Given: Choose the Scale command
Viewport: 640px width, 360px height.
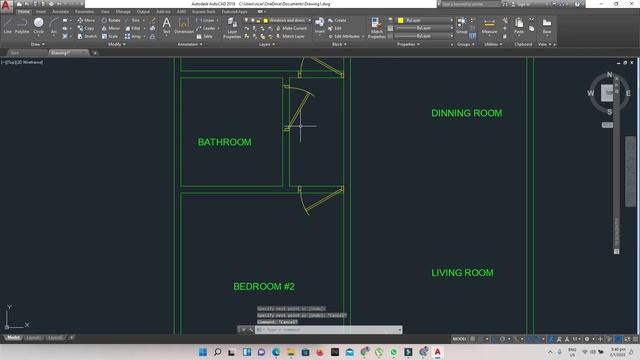Looking at the screenshot, I should [x=110, y=36].
